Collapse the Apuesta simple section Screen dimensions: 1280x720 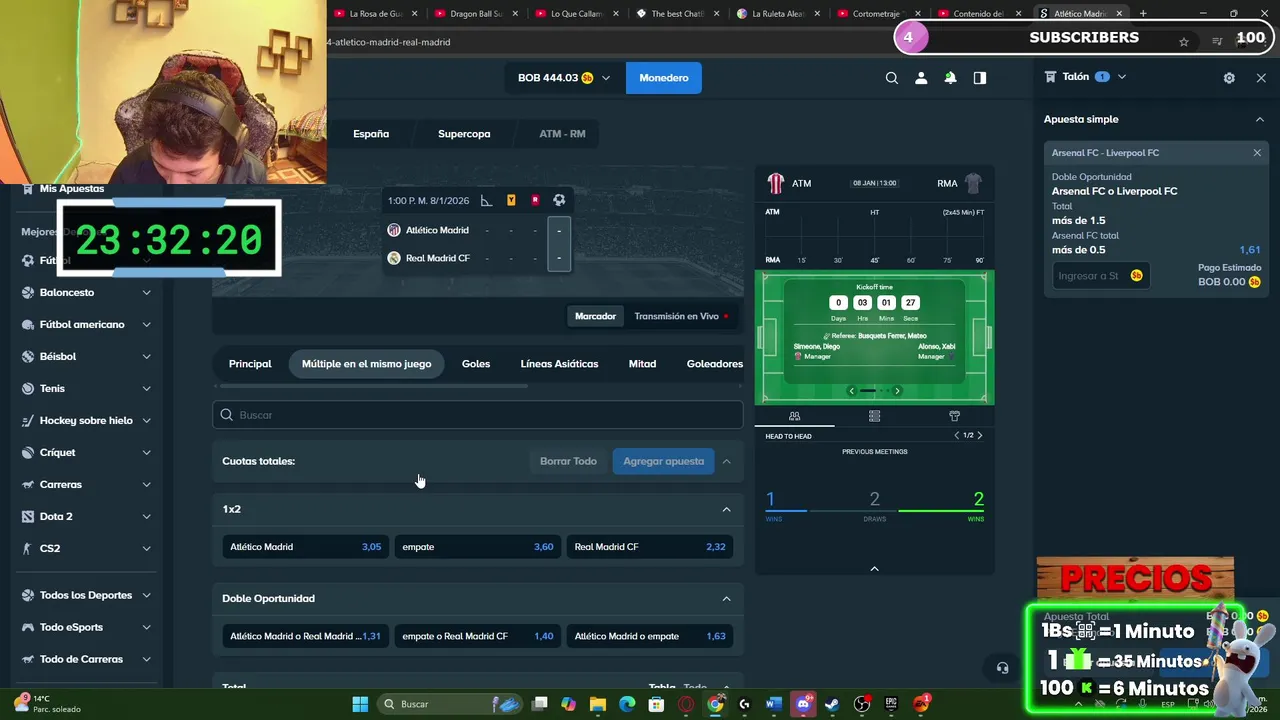(1259, 119)
